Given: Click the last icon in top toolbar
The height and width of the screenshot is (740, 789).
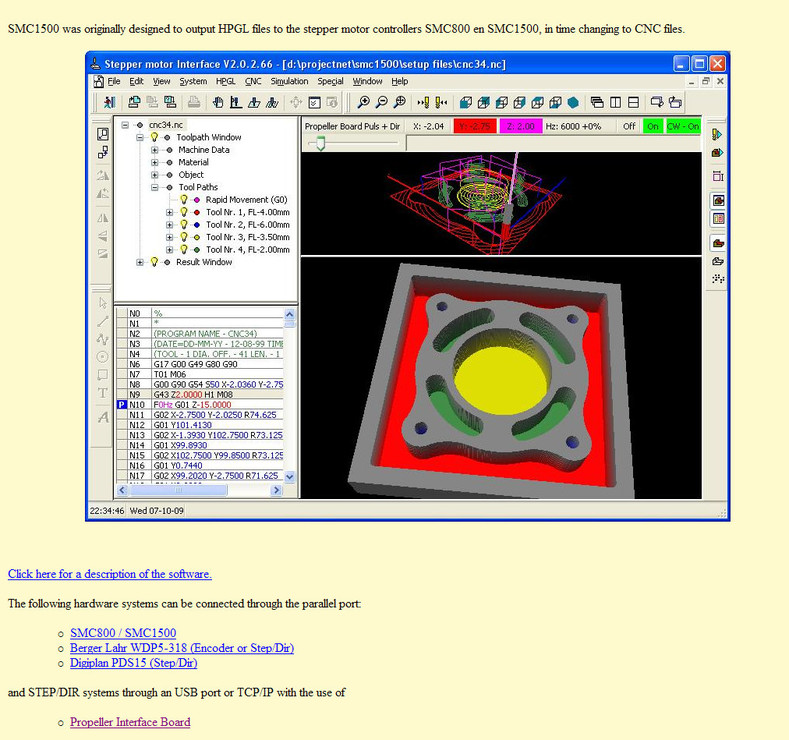Looking at the screenshot, I should [675, 103].
